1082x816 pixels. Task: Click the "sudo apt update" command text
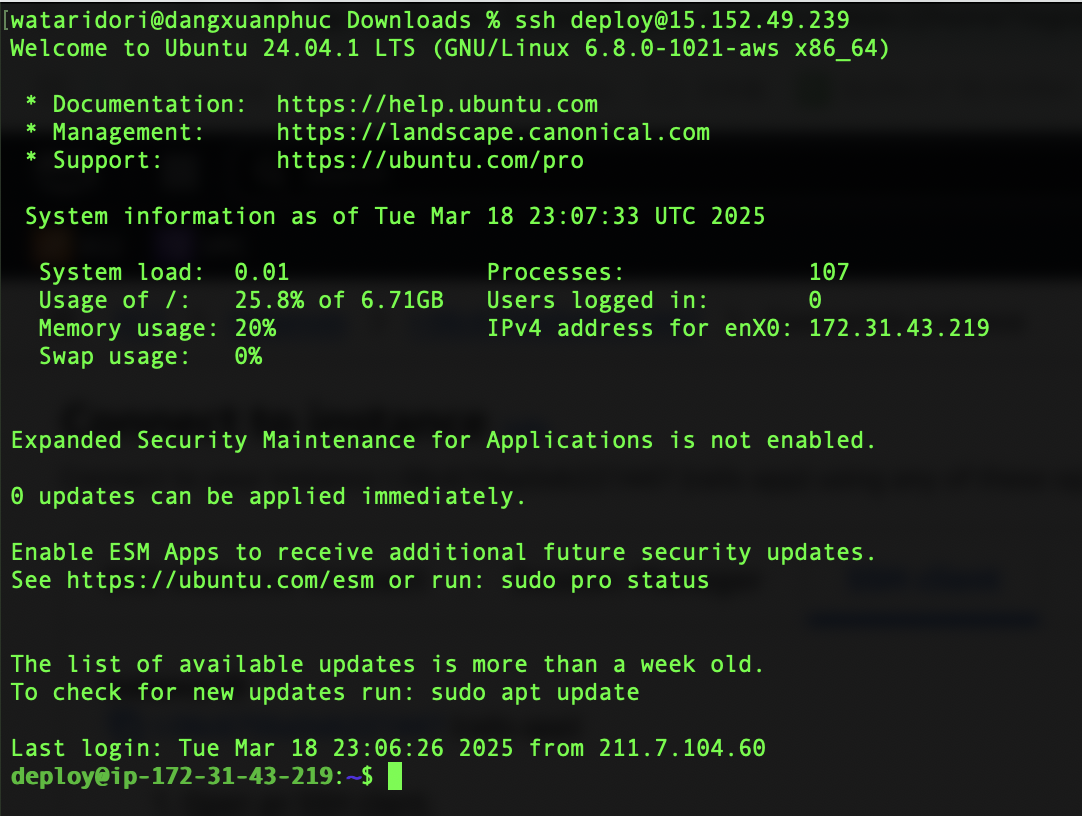(535, 692)
